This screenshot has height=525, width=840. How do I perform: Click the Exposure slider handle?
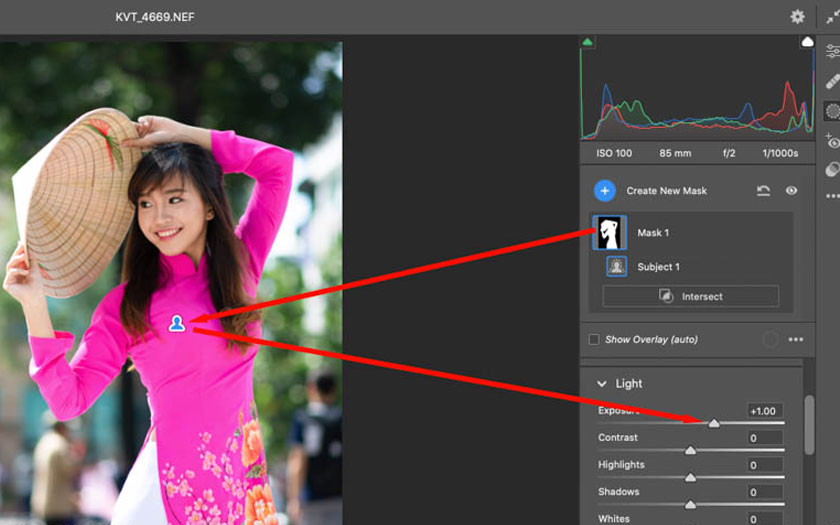714,423
